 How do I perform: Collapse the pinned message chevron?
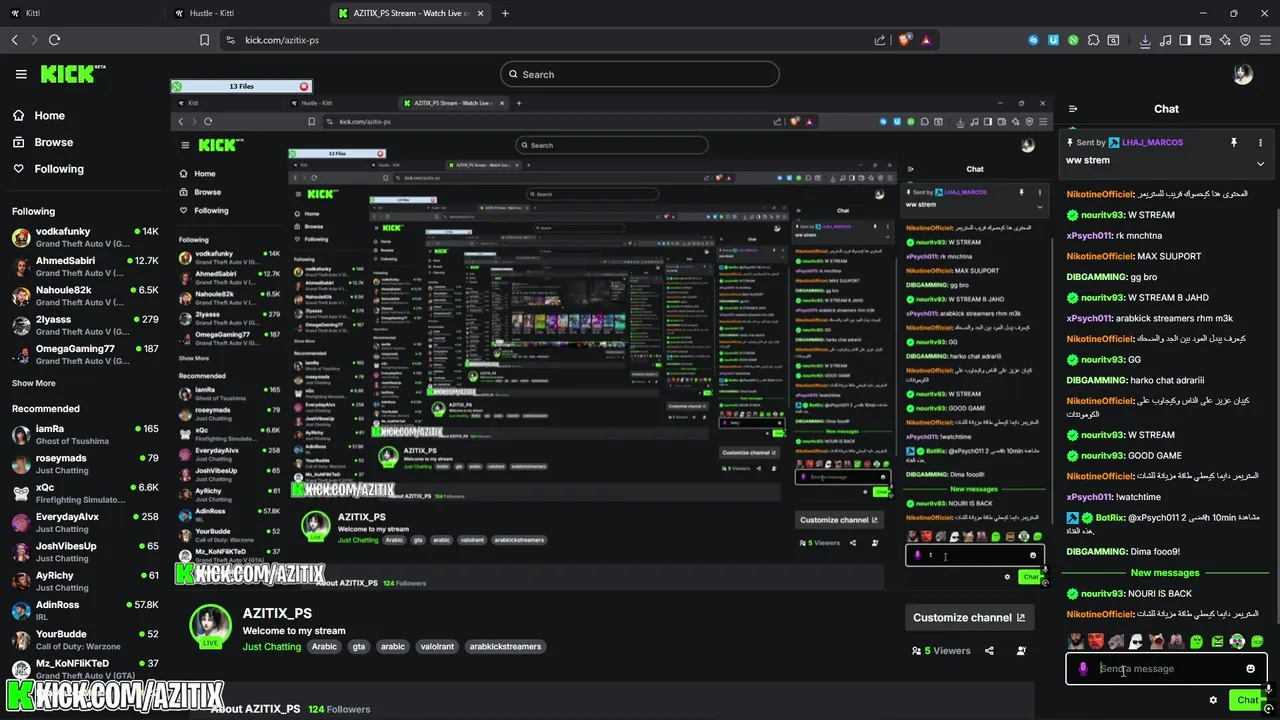1260,163
